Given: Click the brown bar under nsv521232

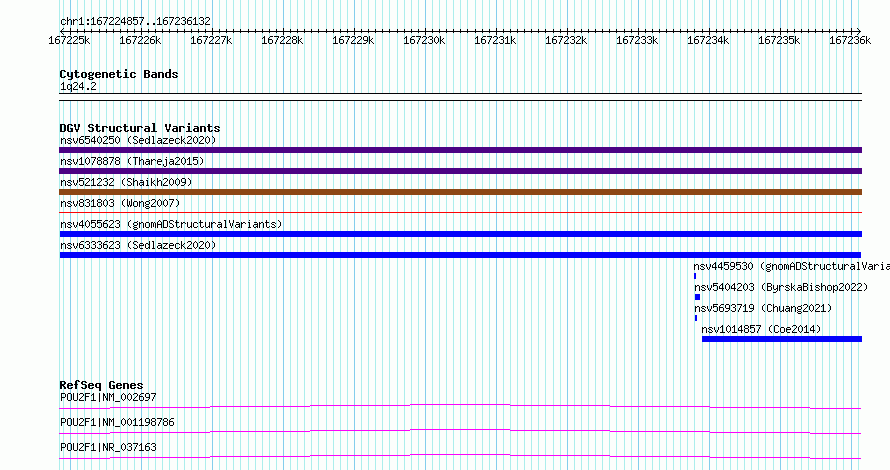Looking at the screenshot, I should 460,192.
